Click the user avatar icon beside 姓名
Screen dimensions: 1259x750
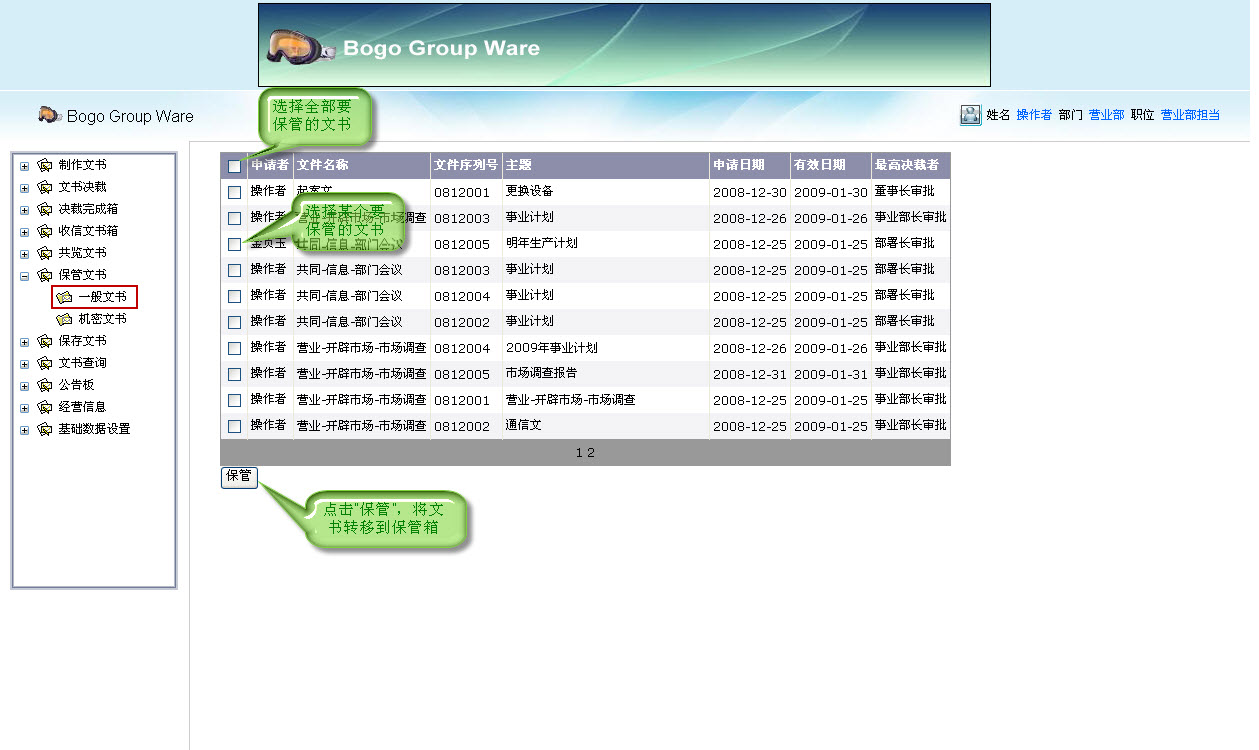970,115
